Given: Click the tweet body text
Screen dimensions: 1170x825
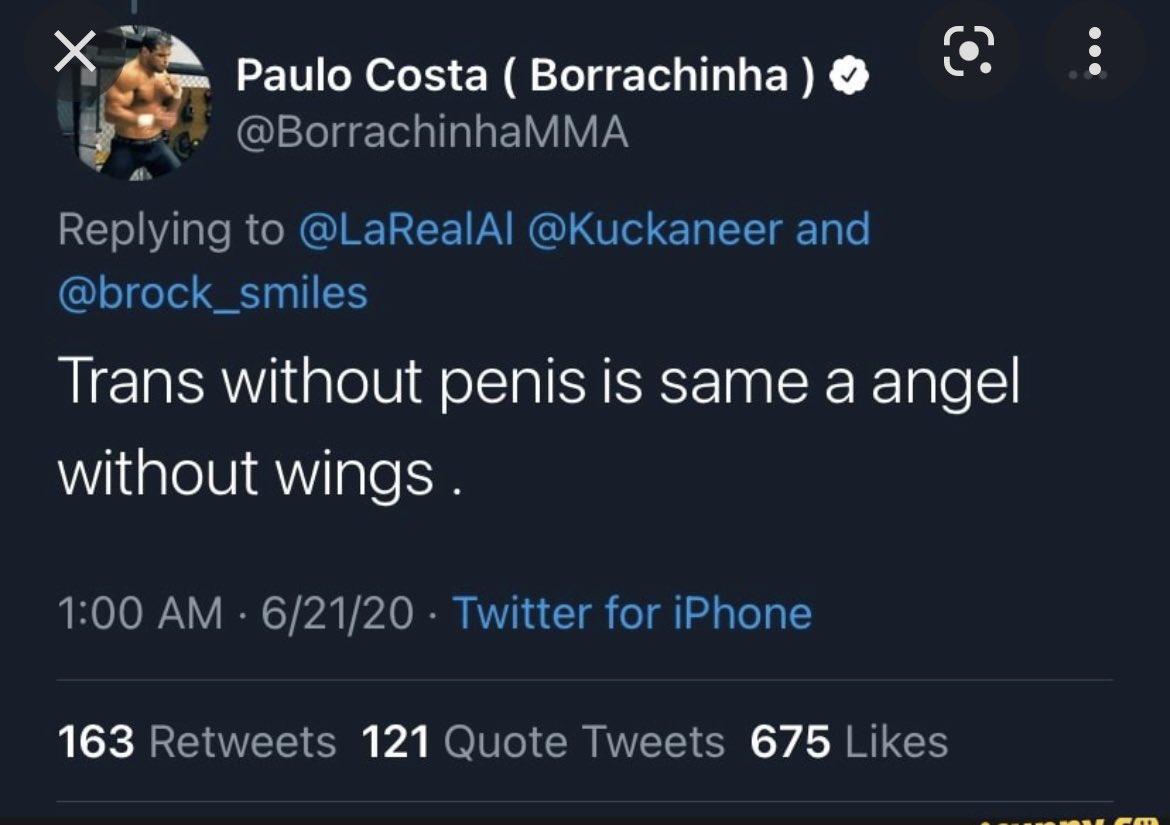Looking at the screenshot, I should pyautogui.click(x=538, y=426).
